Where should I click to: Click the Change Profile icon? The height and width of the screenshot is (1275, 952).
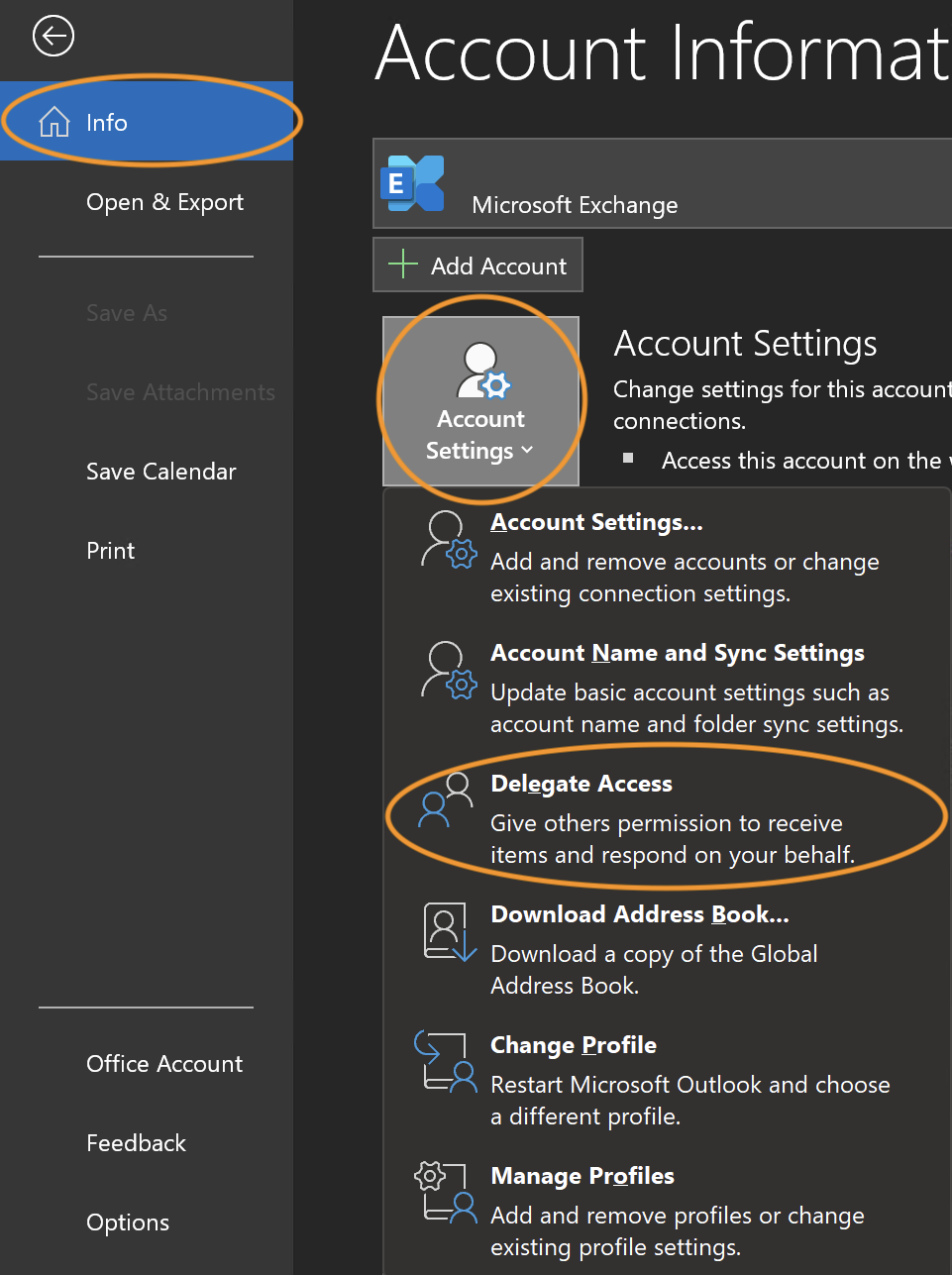445,1061
